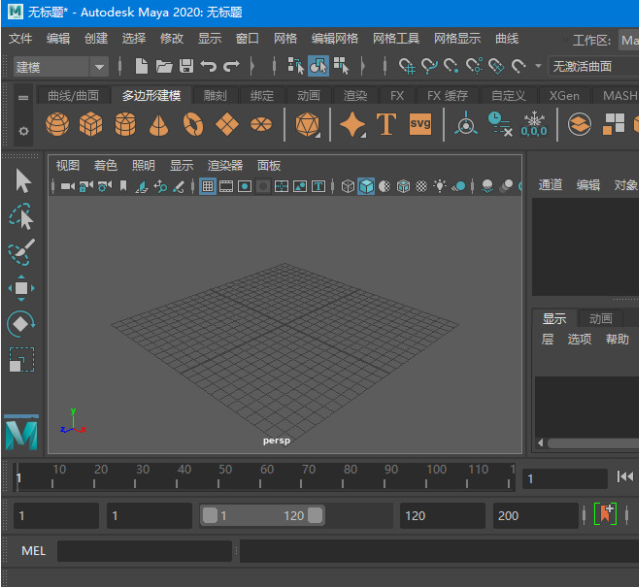Toggle smooth shade all display

(x=366, y=187)
